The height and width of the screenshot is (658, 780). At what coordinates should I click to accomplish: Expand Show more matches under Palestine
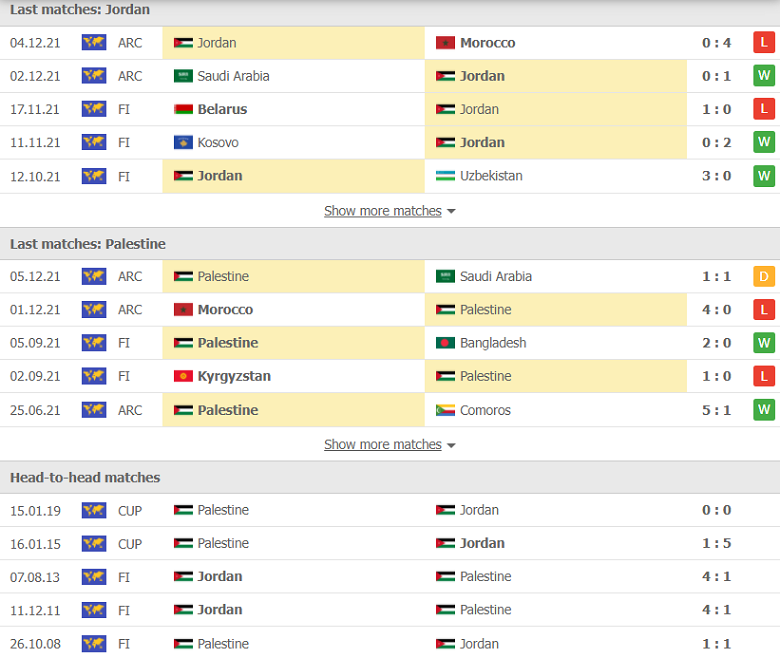point(382,444)
